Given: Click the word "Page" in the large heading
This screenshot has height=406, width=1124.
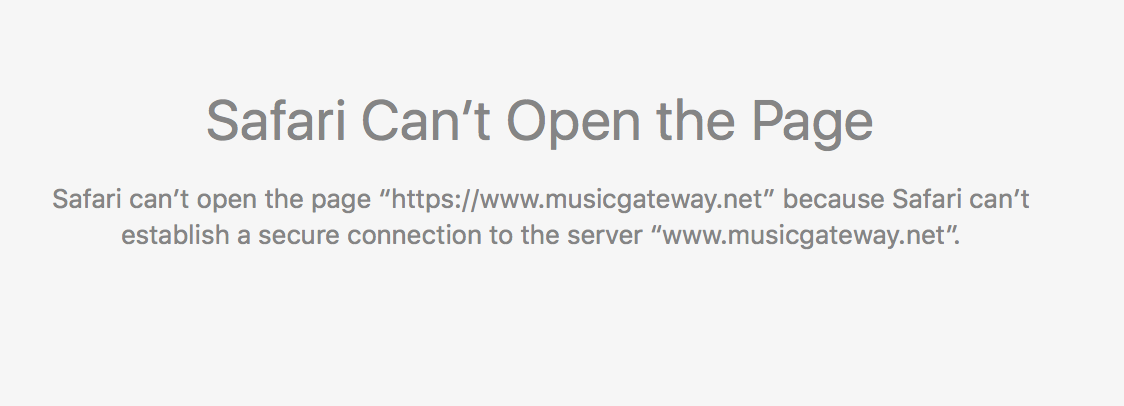Looking at the screenshot, I should click(x=812, y=123).
